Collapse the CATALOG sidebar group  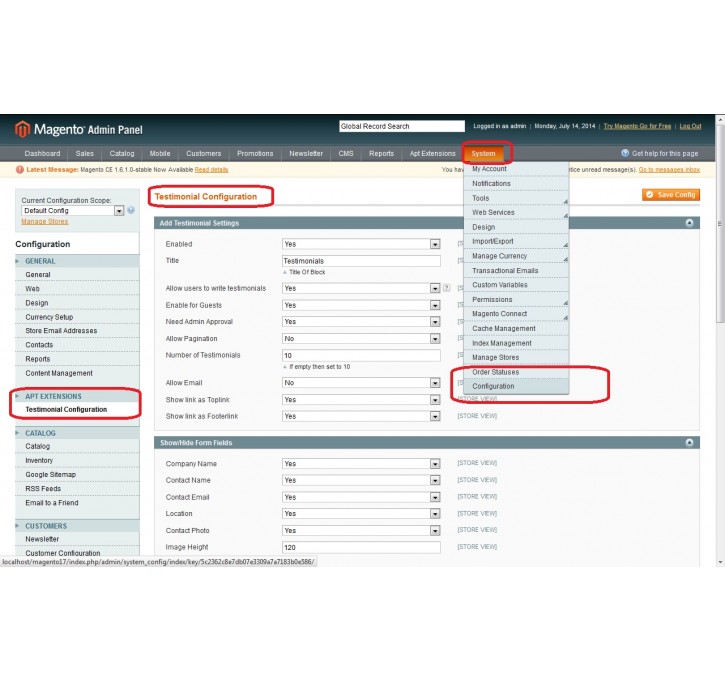point(77,433)
